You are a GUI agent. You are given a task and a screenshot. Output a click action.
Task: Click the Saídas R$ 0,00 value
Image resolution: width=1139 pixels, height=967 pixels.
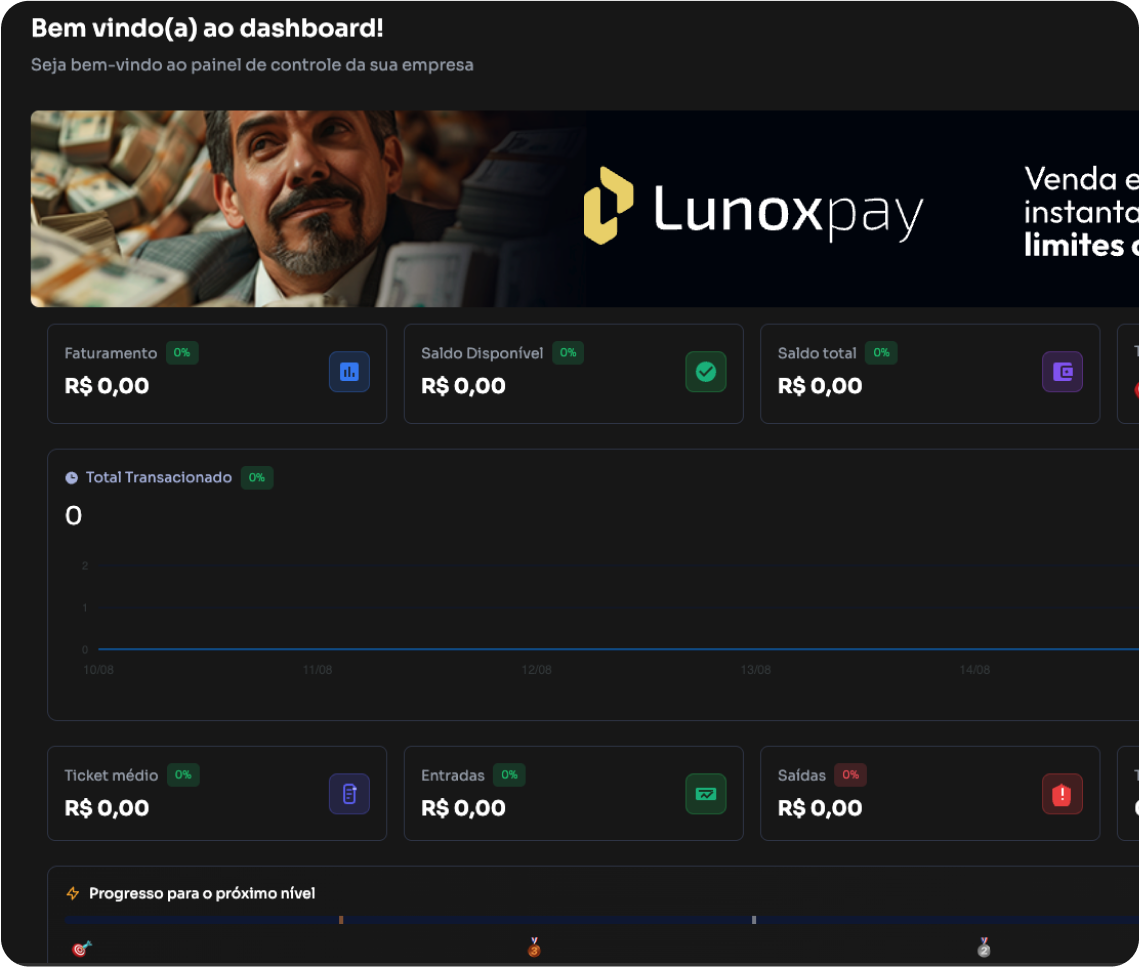(x=820, y=808)
